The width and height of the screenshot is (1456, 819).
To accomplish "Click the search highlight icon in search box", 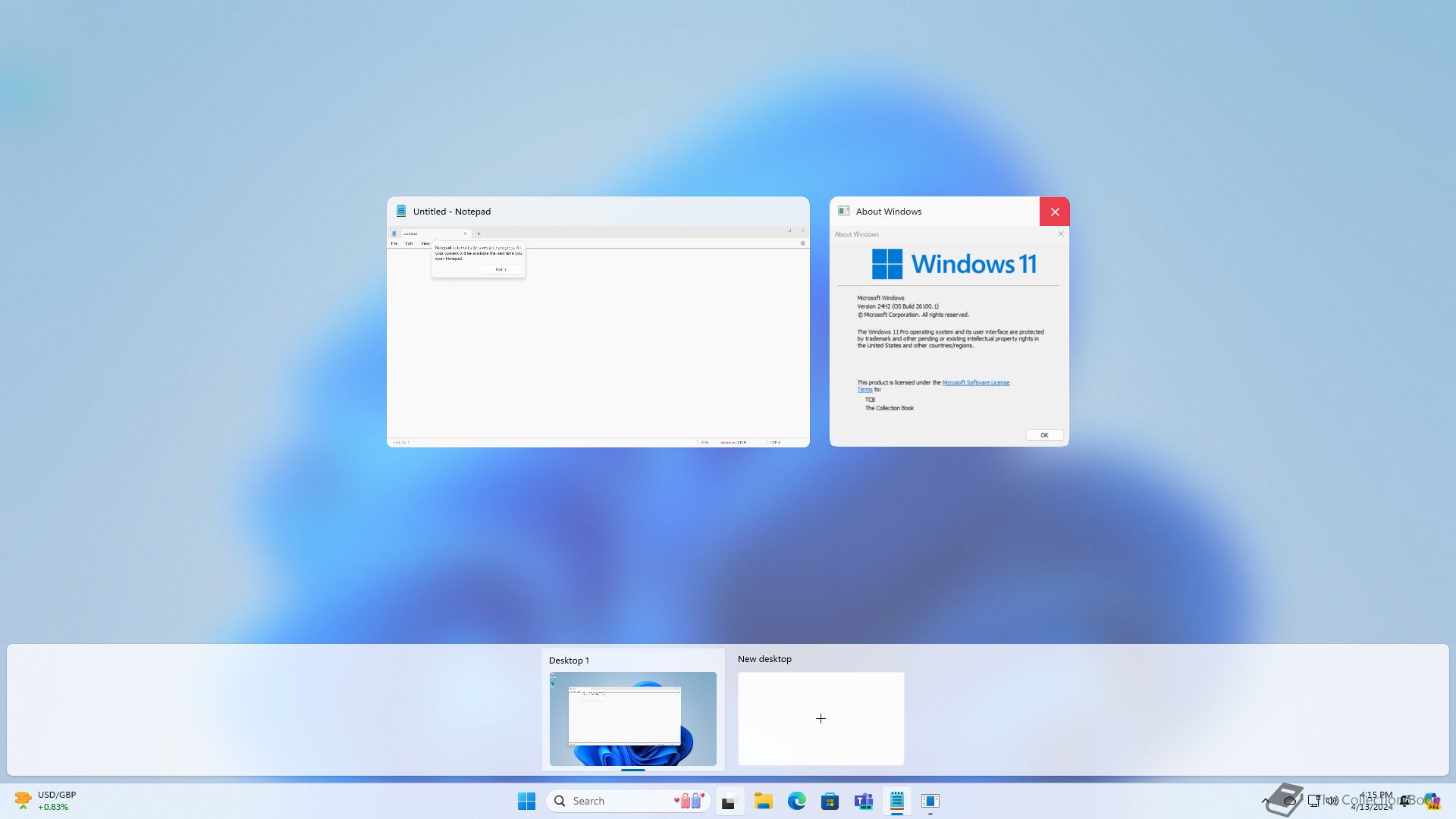I will (x=689, y=801).
